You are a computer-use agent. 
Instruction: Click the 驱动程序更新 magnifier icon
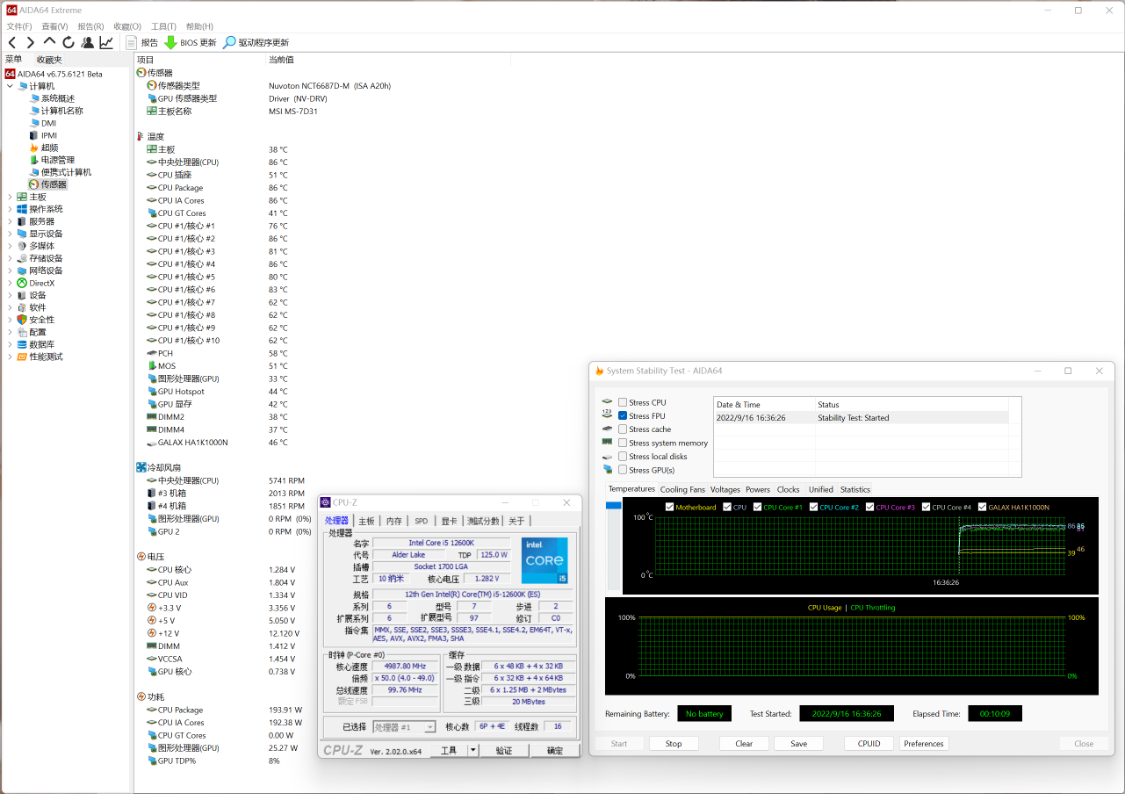(230, 42)
